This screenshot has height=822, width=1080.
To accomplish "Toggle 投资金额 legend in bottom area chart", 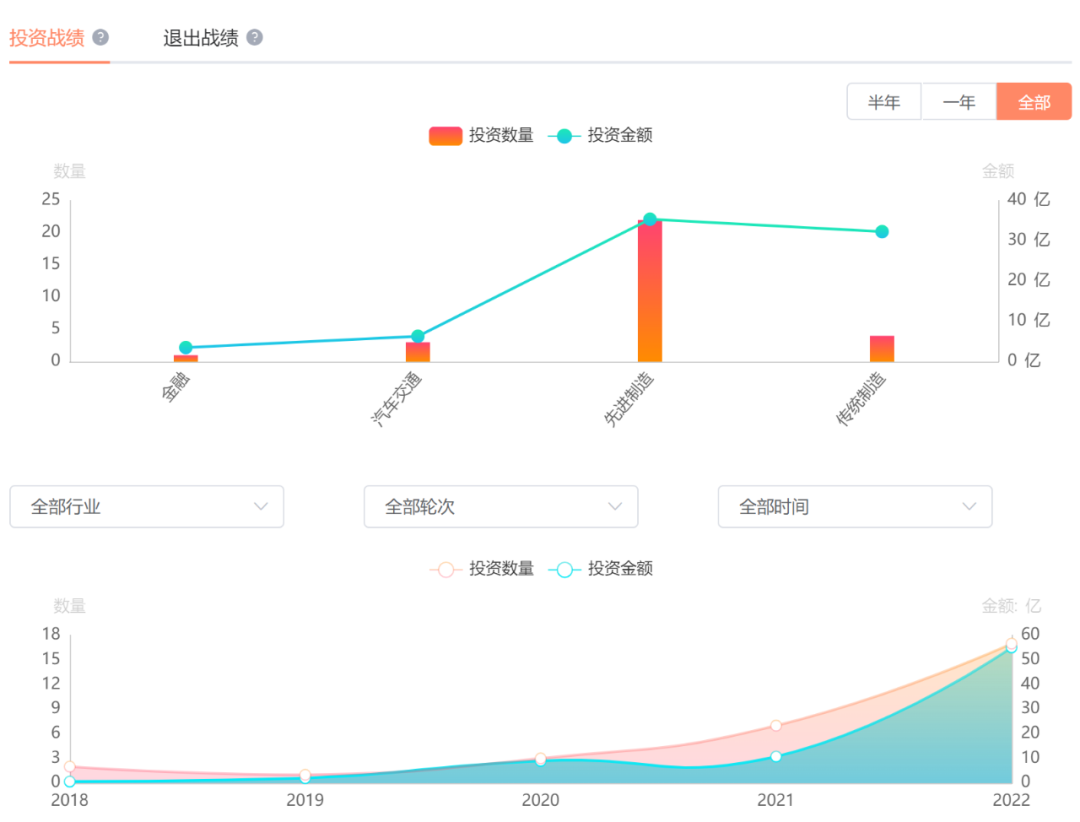I will point(601,569).
